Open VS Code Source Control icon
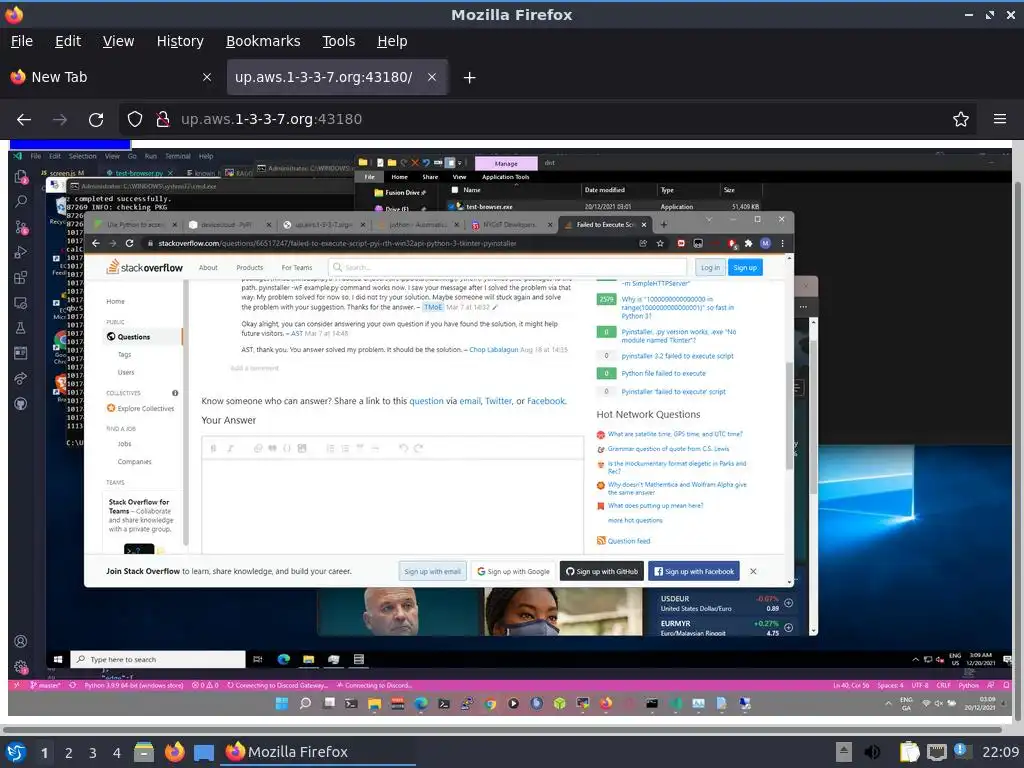 click(x=21, y=227)
